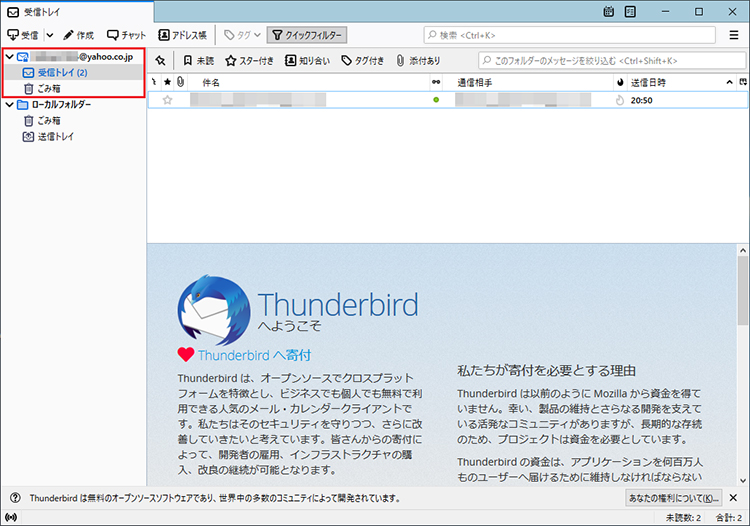Toggle the 未読 unread filter
Viewport: 750px width, 526px height.
tap(198, 60)
